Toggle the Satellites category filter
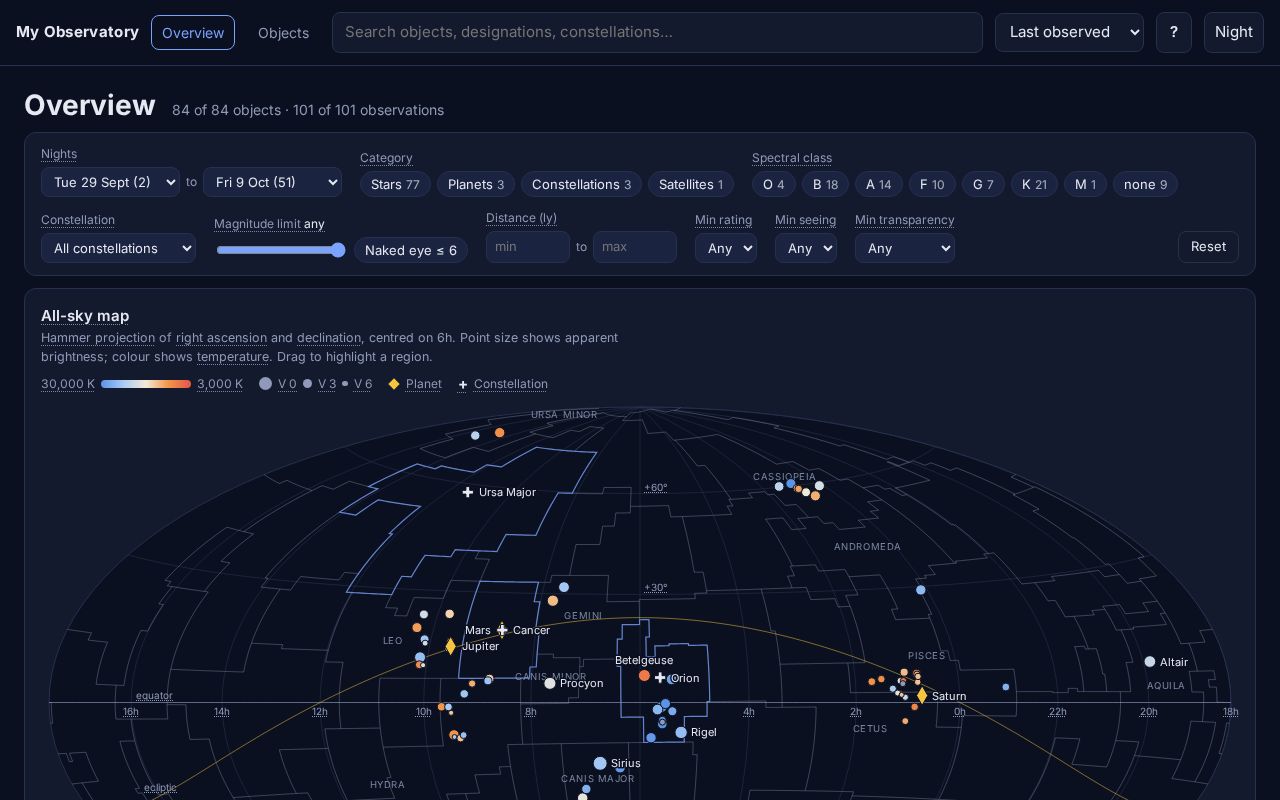The height and width of the screenshot is (800, 1280). point(691,184)
